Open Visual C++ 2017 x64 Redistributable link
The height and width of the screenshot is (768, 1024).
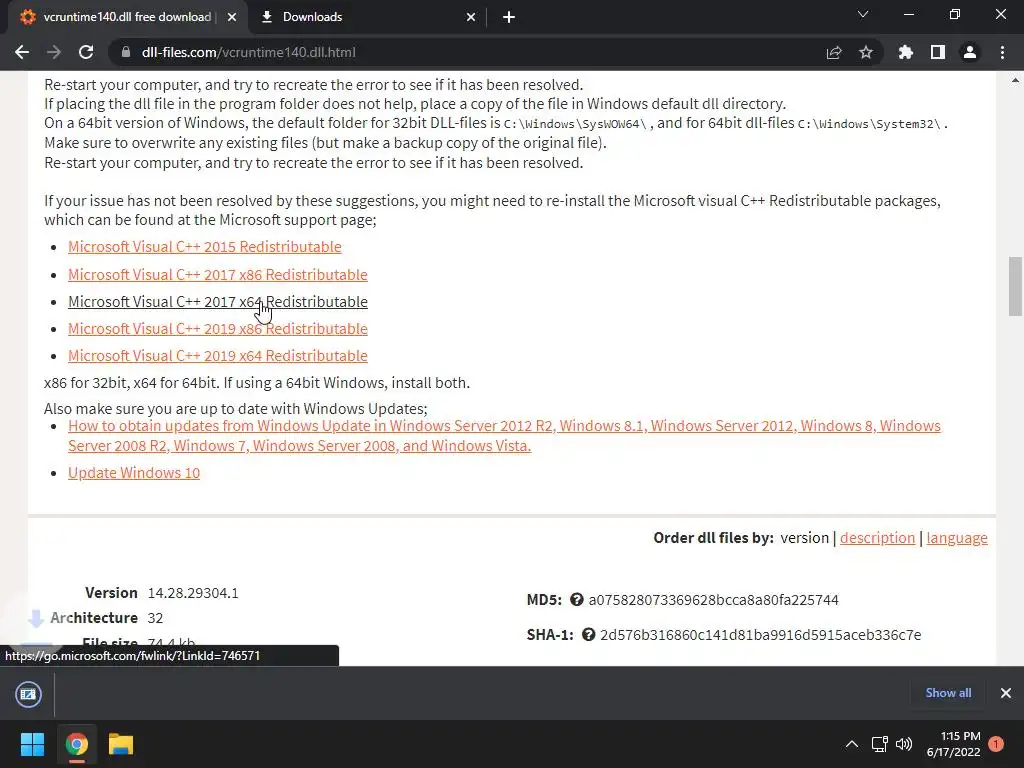tap(217, 302)
